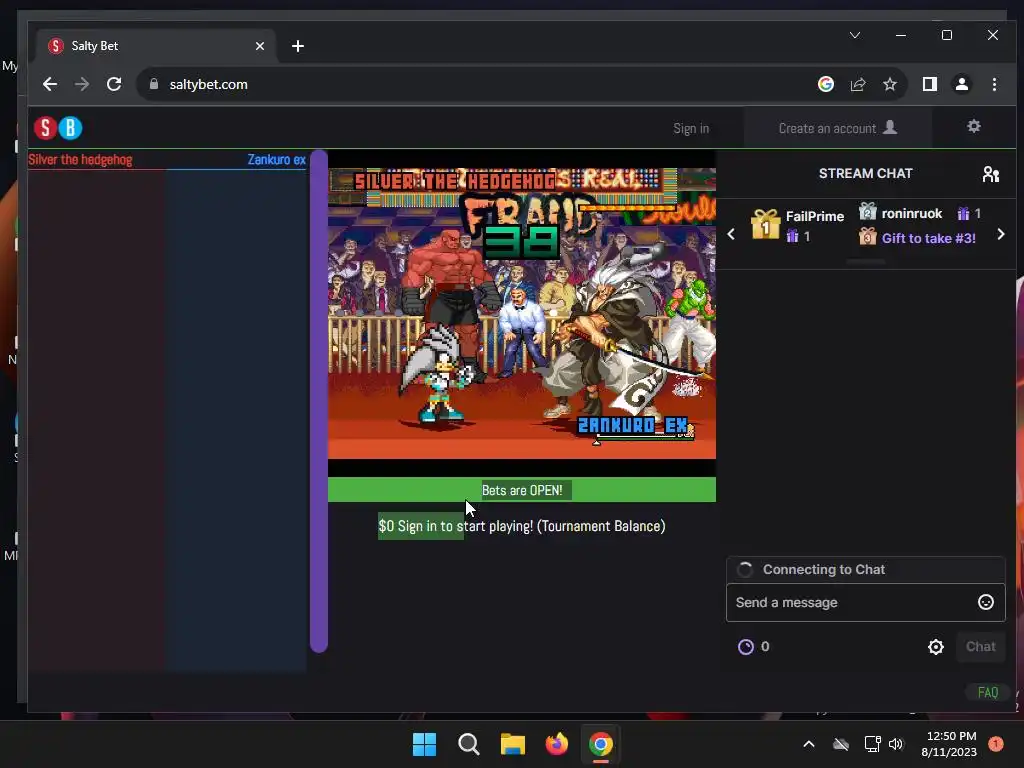
Task: Click the Google icon in address bar
Action: click(x=825, y=84)
